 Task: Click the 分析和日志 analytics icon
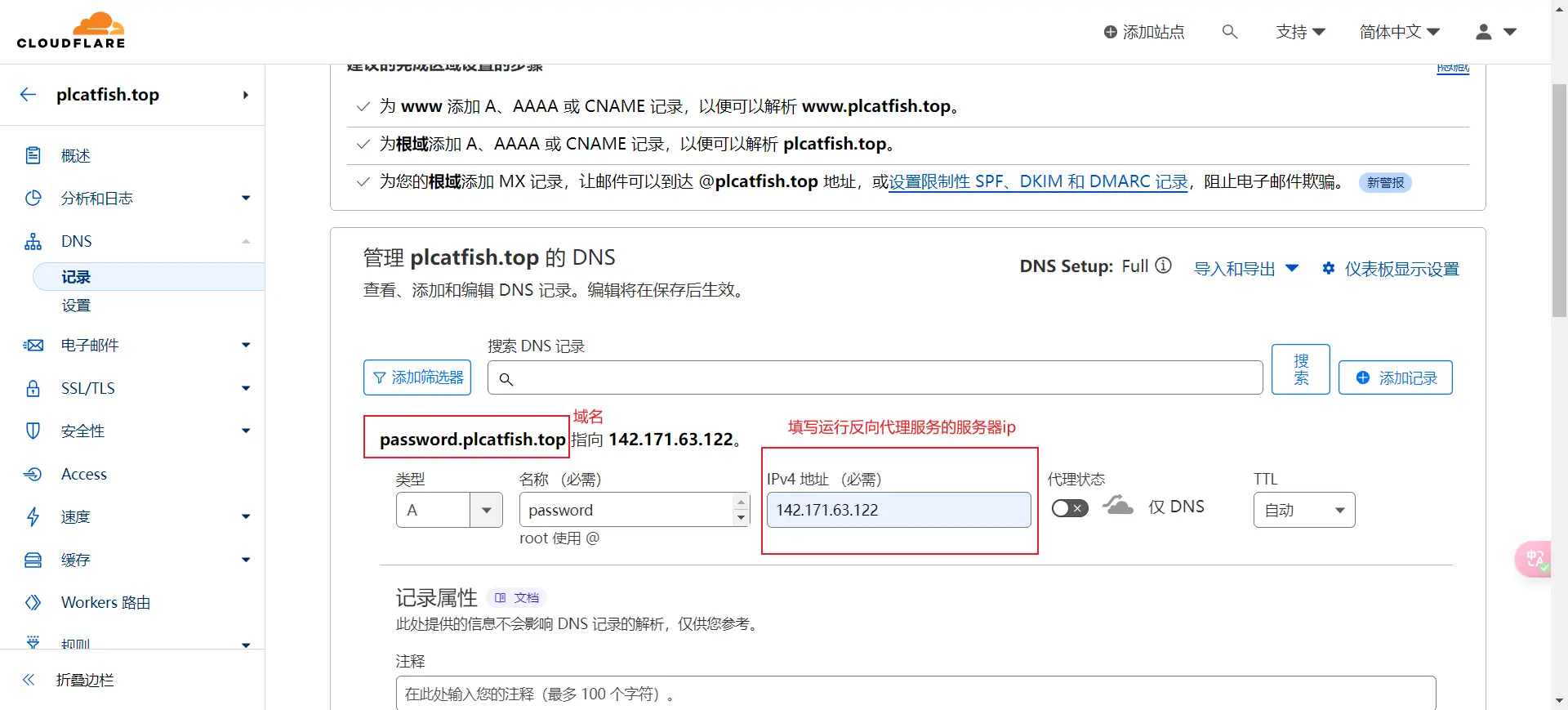[x=33, y=198]
